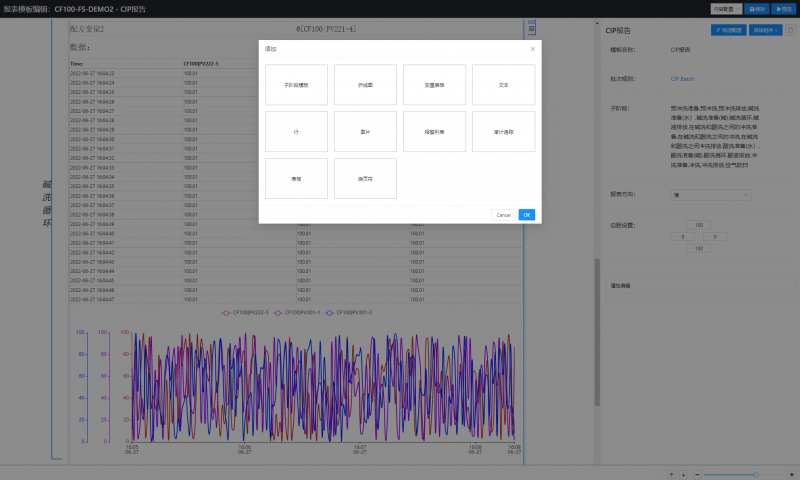Image resolution: width=800 pixels, height=480 pixels.
Task: Choose the 图片 component tile
Action: tap(365, 131)
